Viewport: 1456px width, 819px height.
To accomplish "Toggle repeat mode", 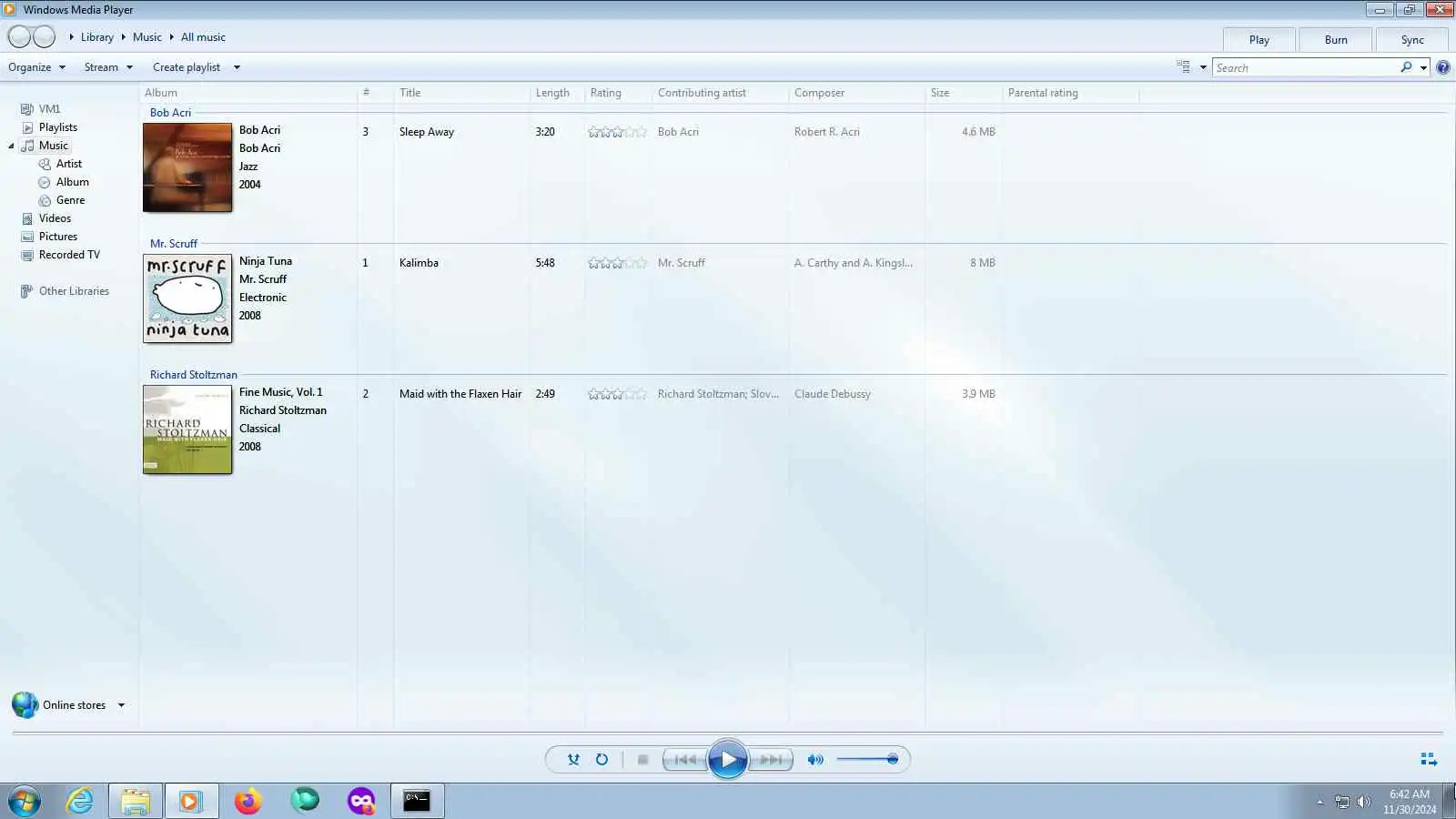I will coord(602,759).
